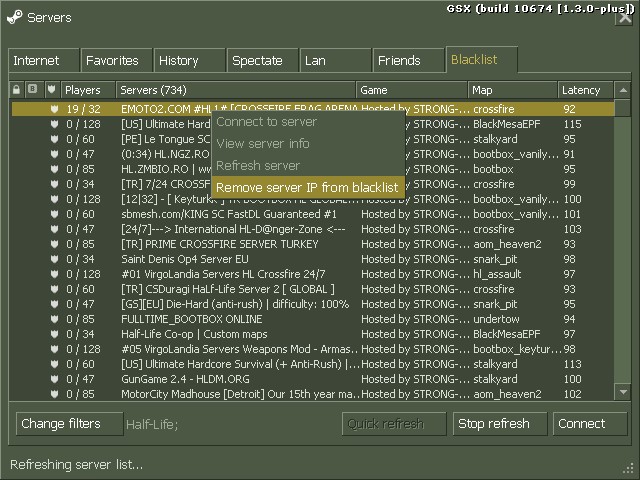The image size is (640, 480).
Task: Sort list by Players column header
Action: (x=88, y=90)
